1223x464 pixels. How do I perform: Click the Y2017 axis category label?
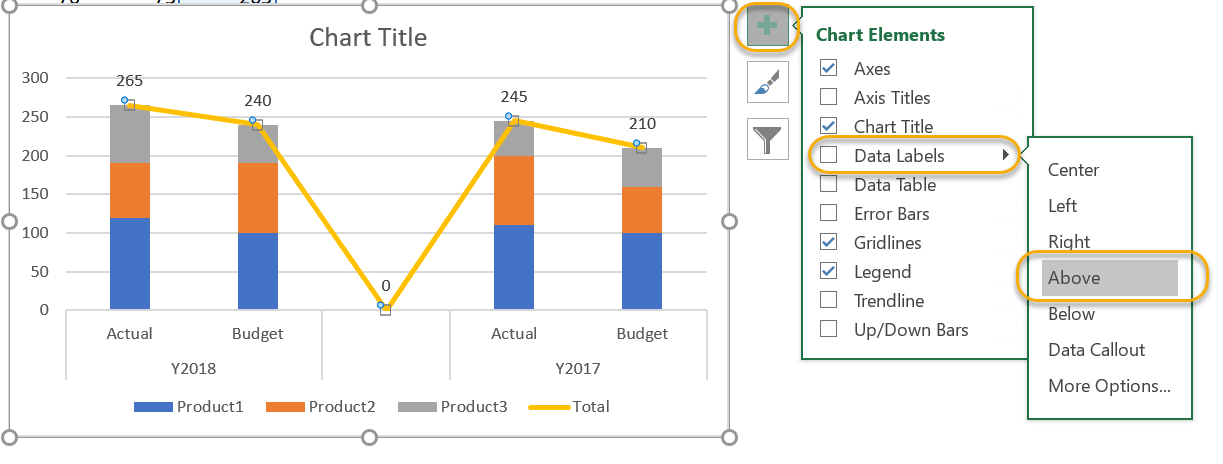pos(578,368)
